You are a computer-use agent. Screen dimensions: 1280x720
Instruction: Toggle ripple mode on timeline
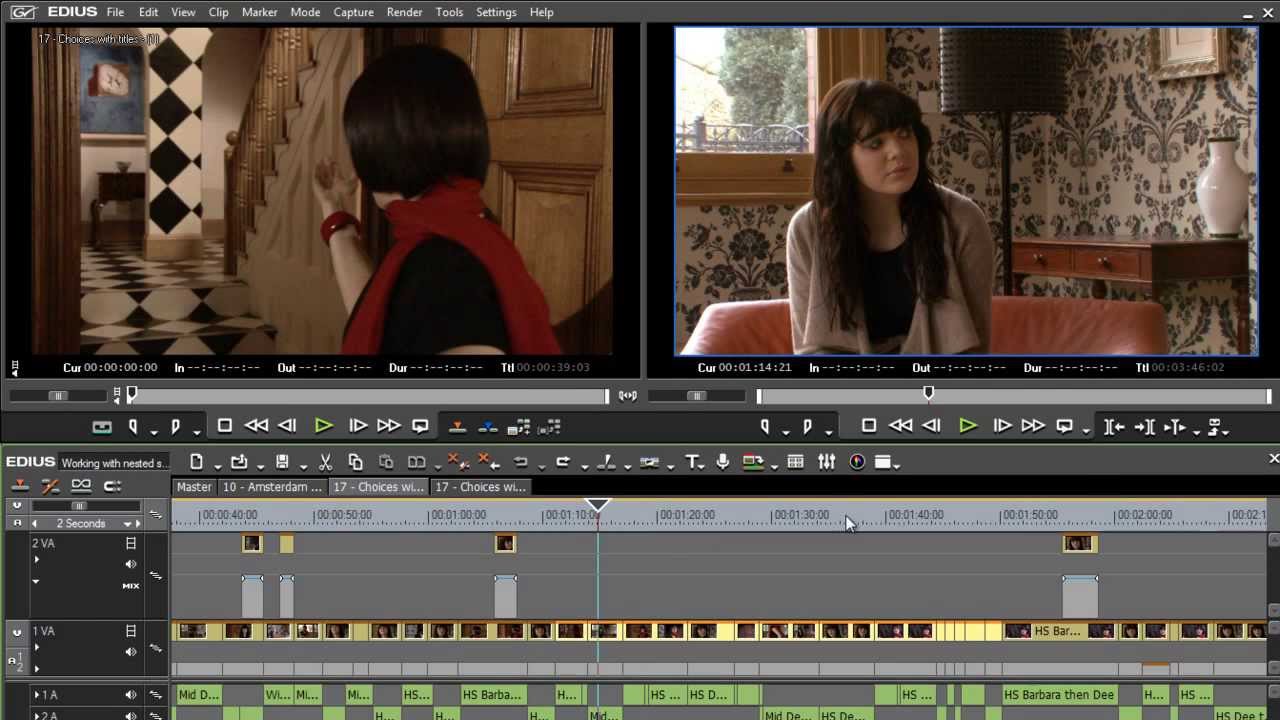[50, 486]
